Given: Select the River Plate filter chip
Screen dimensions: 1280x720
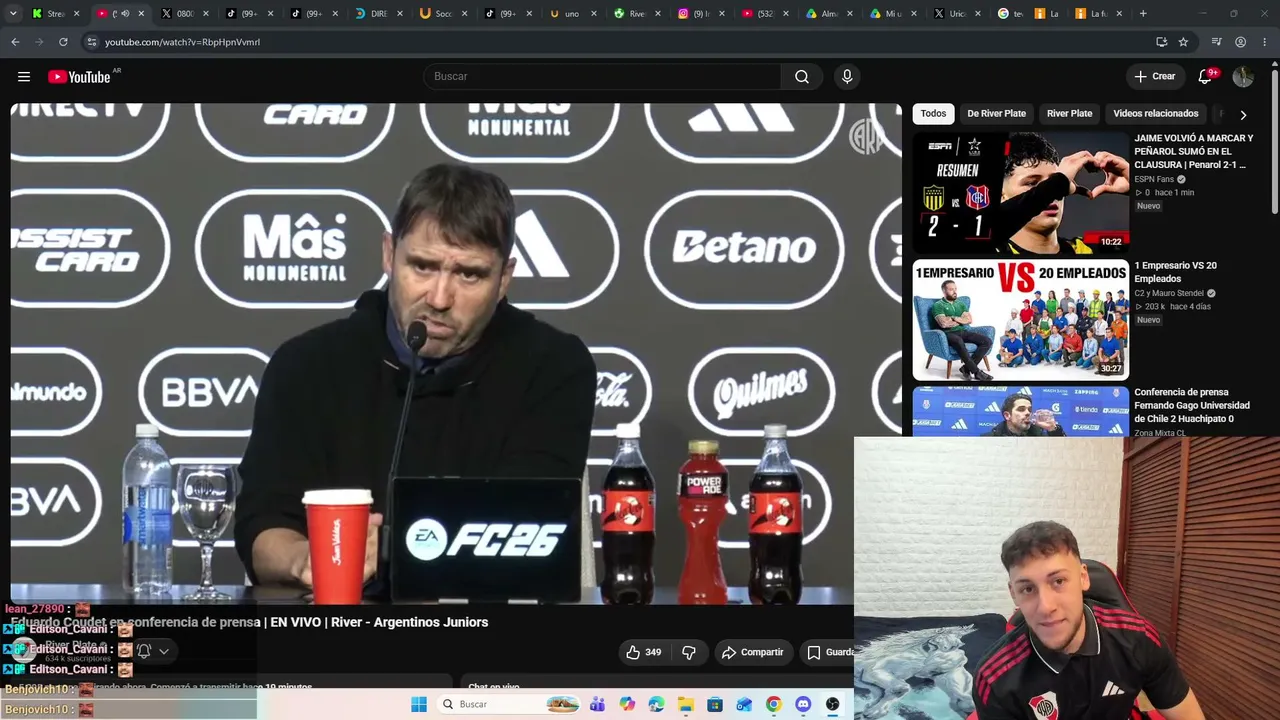Looking at the screenshot, I should pyautogui.click(x=1069, y=114).
